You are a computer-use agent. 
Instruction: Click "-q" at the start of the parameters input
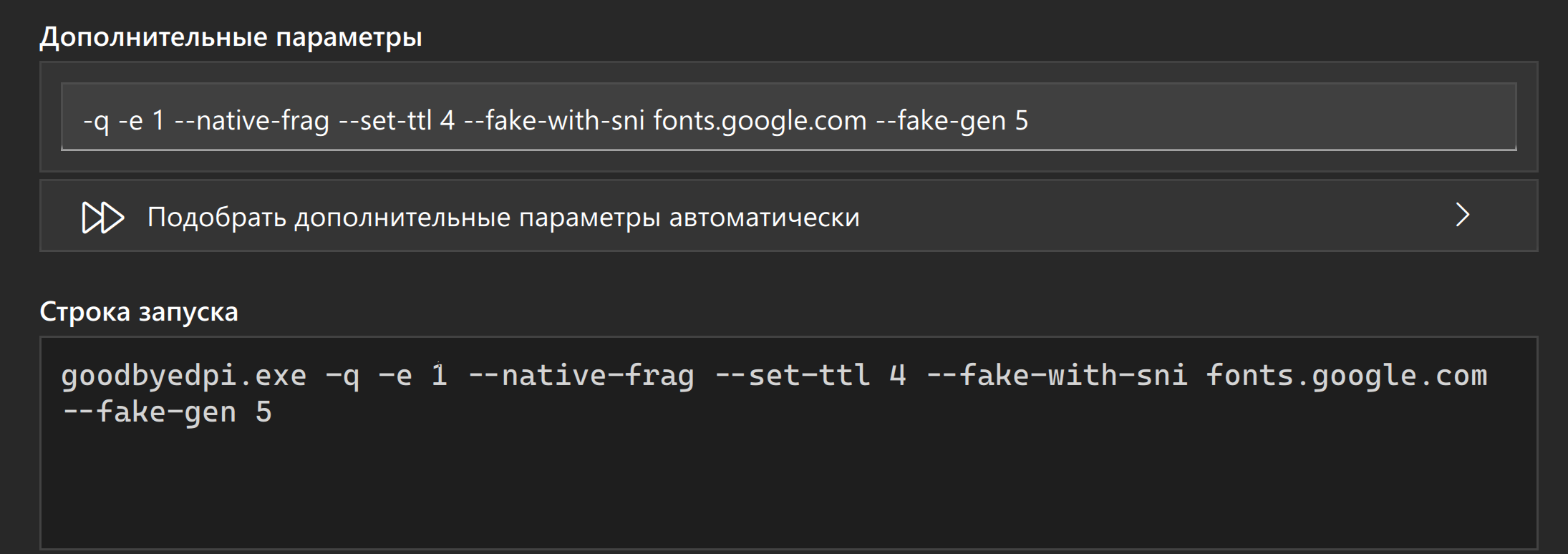click(96, 120)
